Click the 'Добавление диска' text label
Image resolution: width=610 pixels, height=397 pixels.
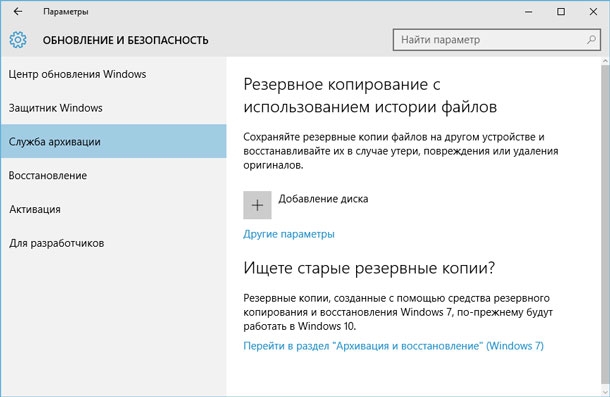pyautogui.click(x=323, y=199)
